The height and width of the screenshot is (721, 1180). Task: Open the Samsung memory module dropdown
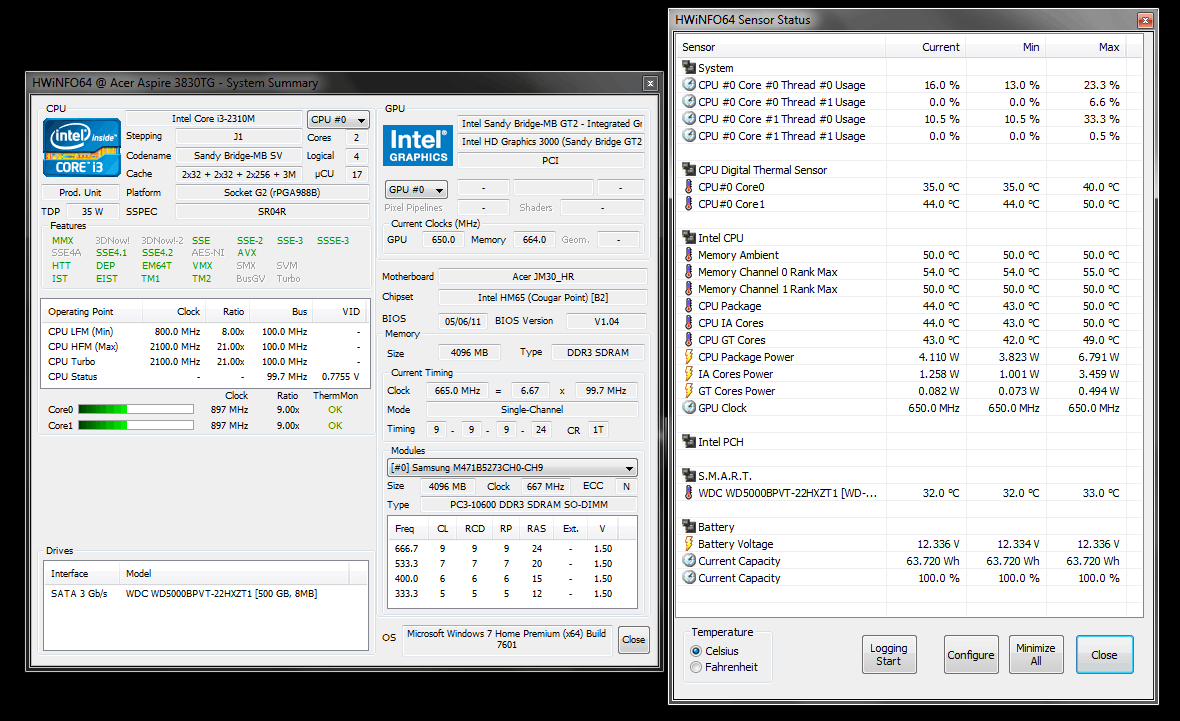(512, 467)
